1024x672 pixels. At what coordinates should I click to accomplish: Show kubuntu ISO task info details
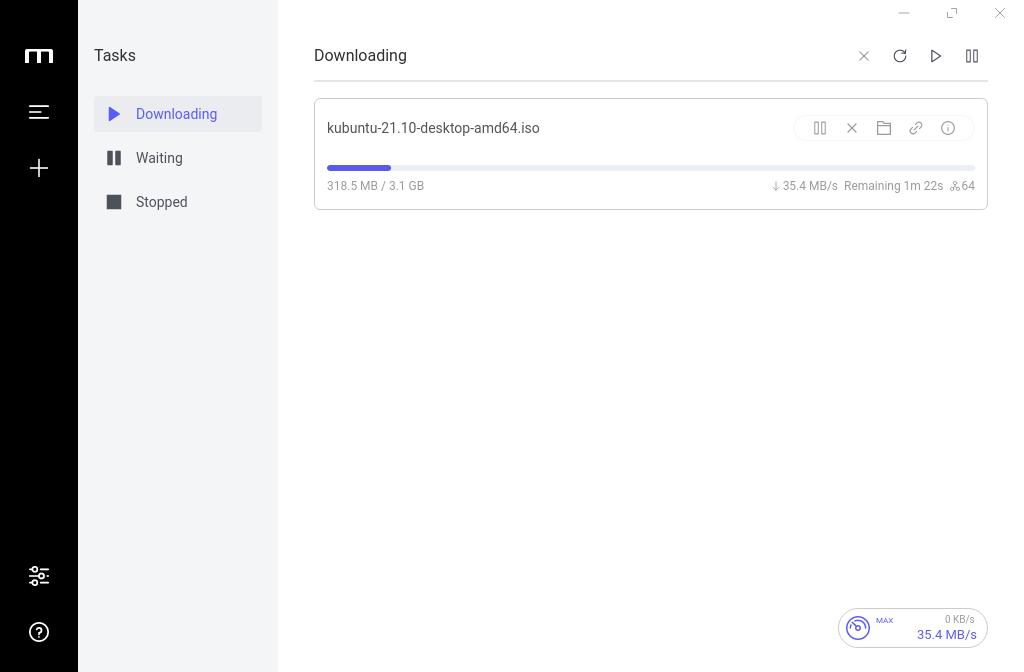point(948,128)
